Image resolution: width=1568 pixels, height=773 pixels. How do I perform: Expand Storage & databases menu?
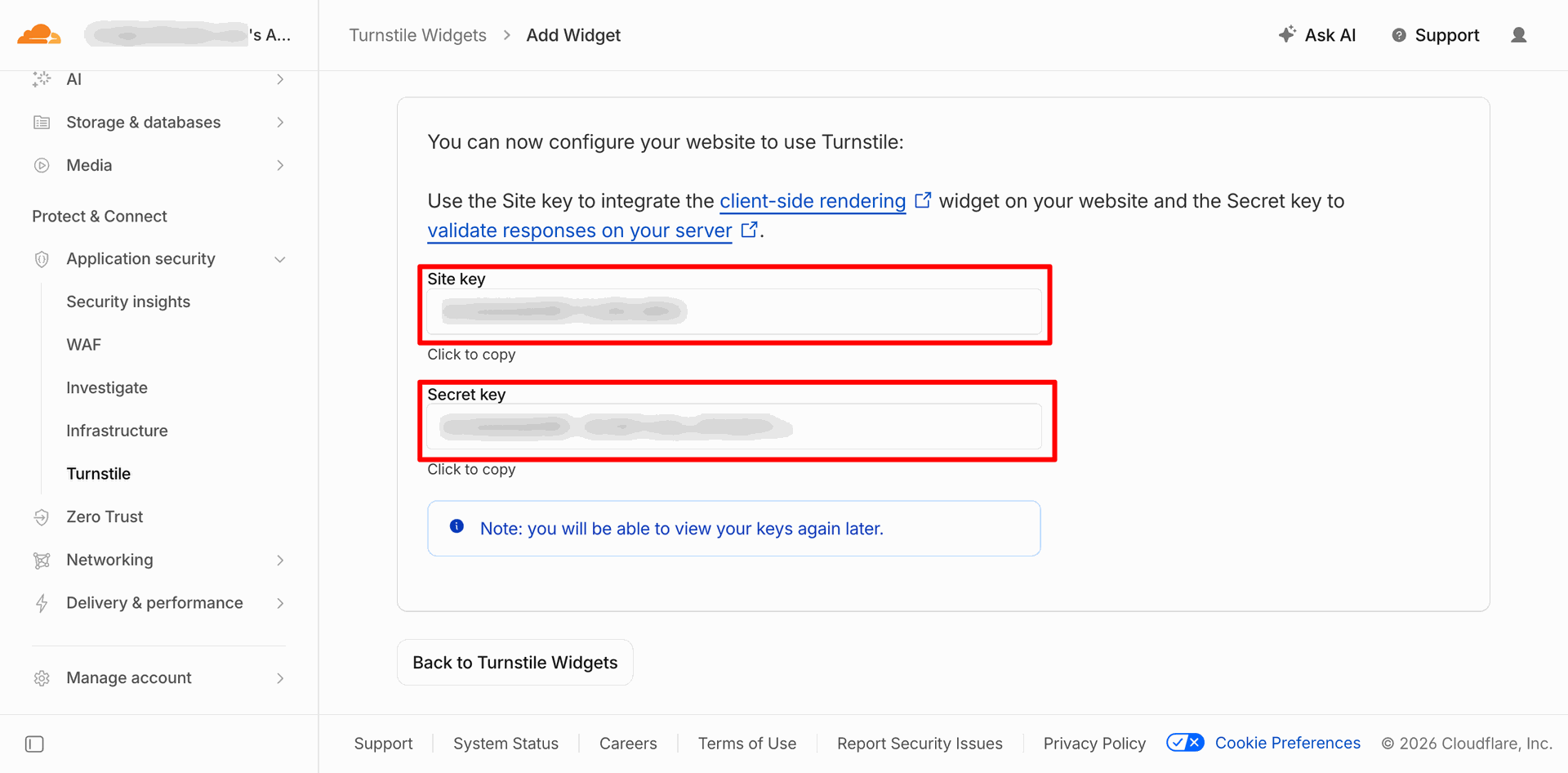280,123
